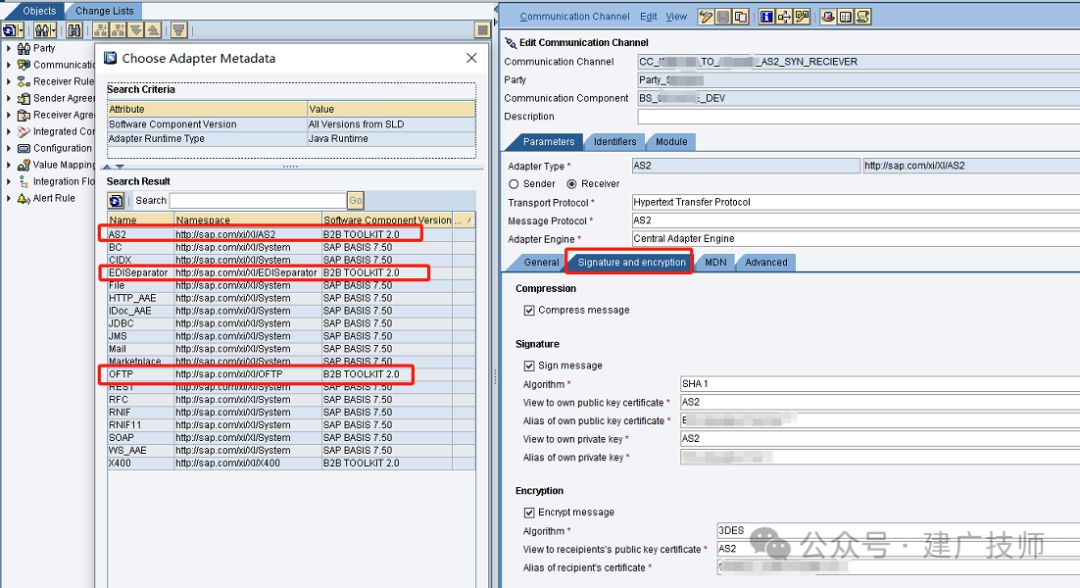
Task: Select the IDoc_AAE adapter row
Action: pos(291,311)
